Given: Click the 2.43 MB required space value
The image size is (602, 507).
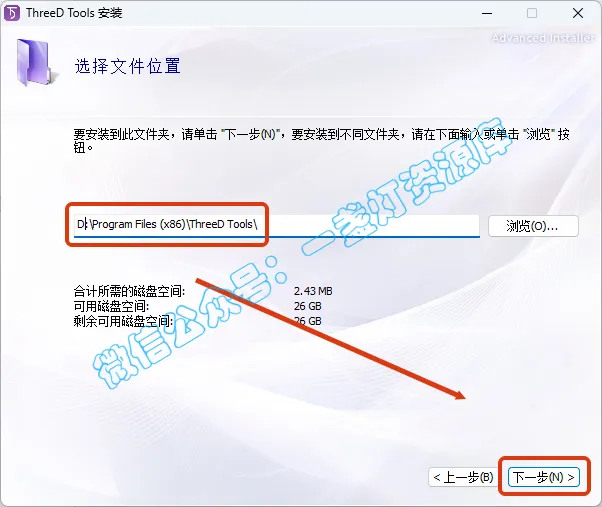Looking at the screenshot, I should pos(313,291).
